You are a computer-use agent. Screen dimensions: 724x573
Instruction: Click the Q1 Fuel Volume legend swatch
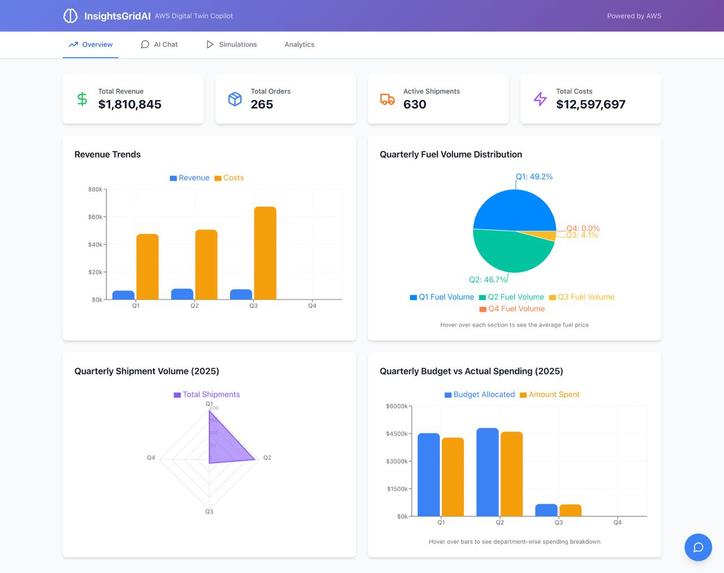(413, 297)
